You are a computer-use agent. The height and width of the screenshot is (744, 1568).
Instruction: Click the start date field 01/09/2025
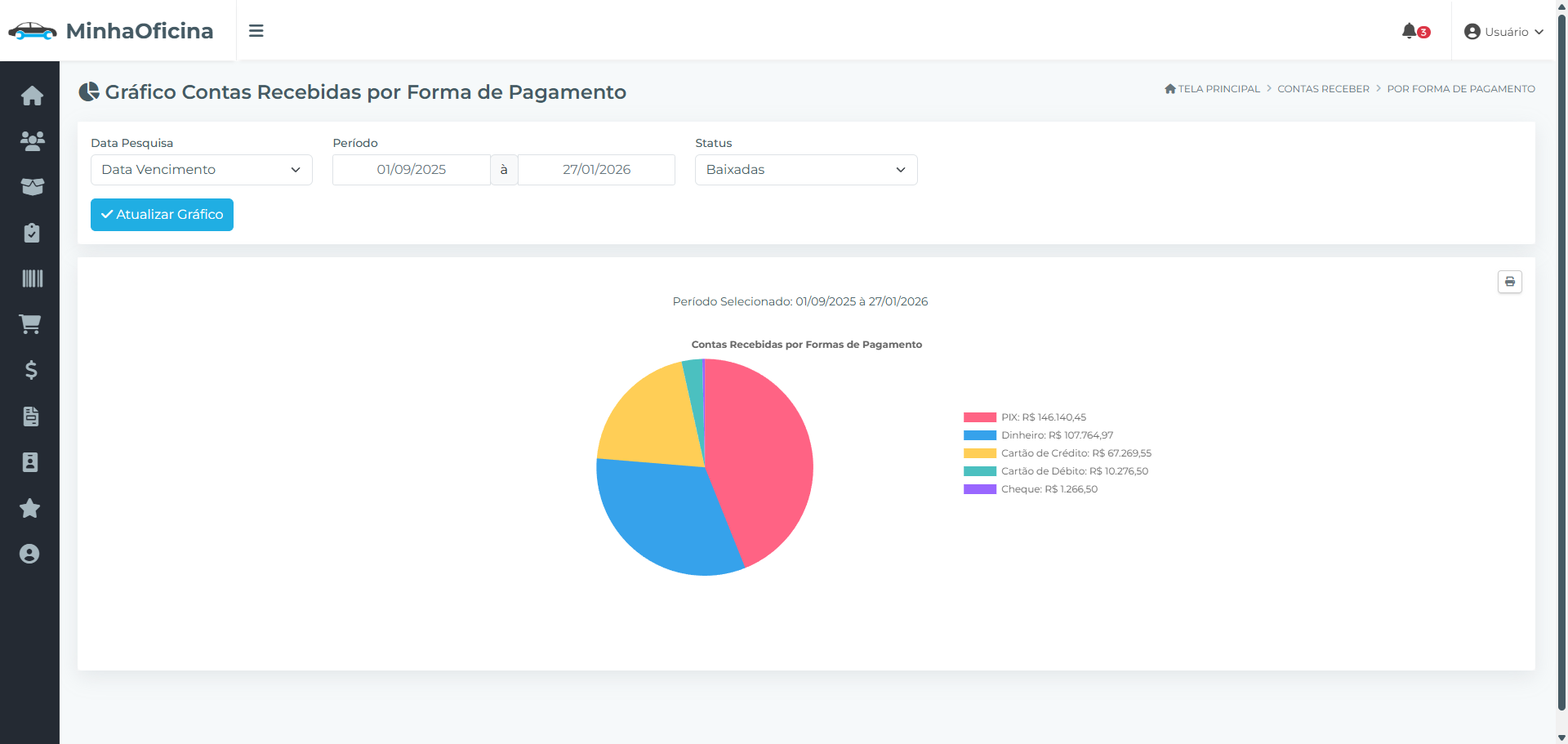(412, 170)
